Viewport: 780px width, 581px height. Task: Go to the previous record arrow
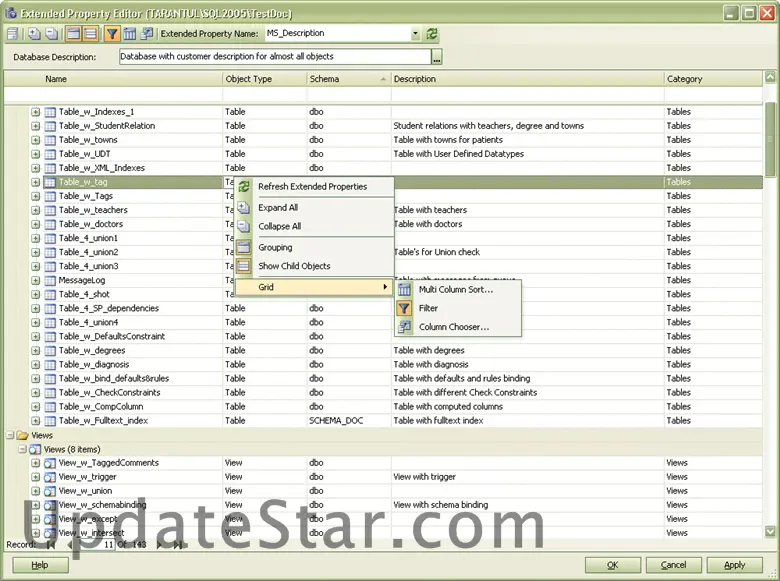pos(69,545)
